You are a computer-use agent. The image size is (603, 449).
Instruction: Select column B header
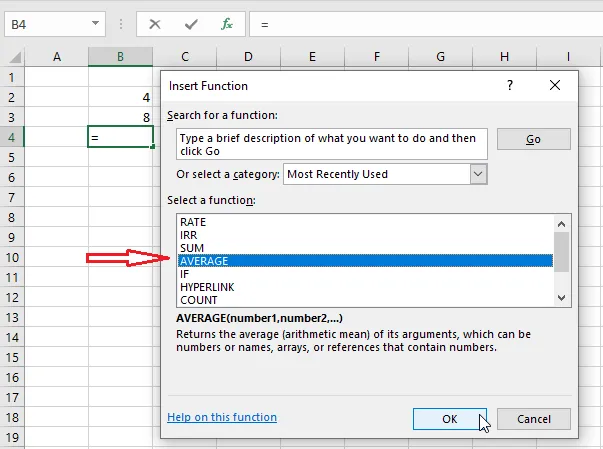[x=120, y=57]
